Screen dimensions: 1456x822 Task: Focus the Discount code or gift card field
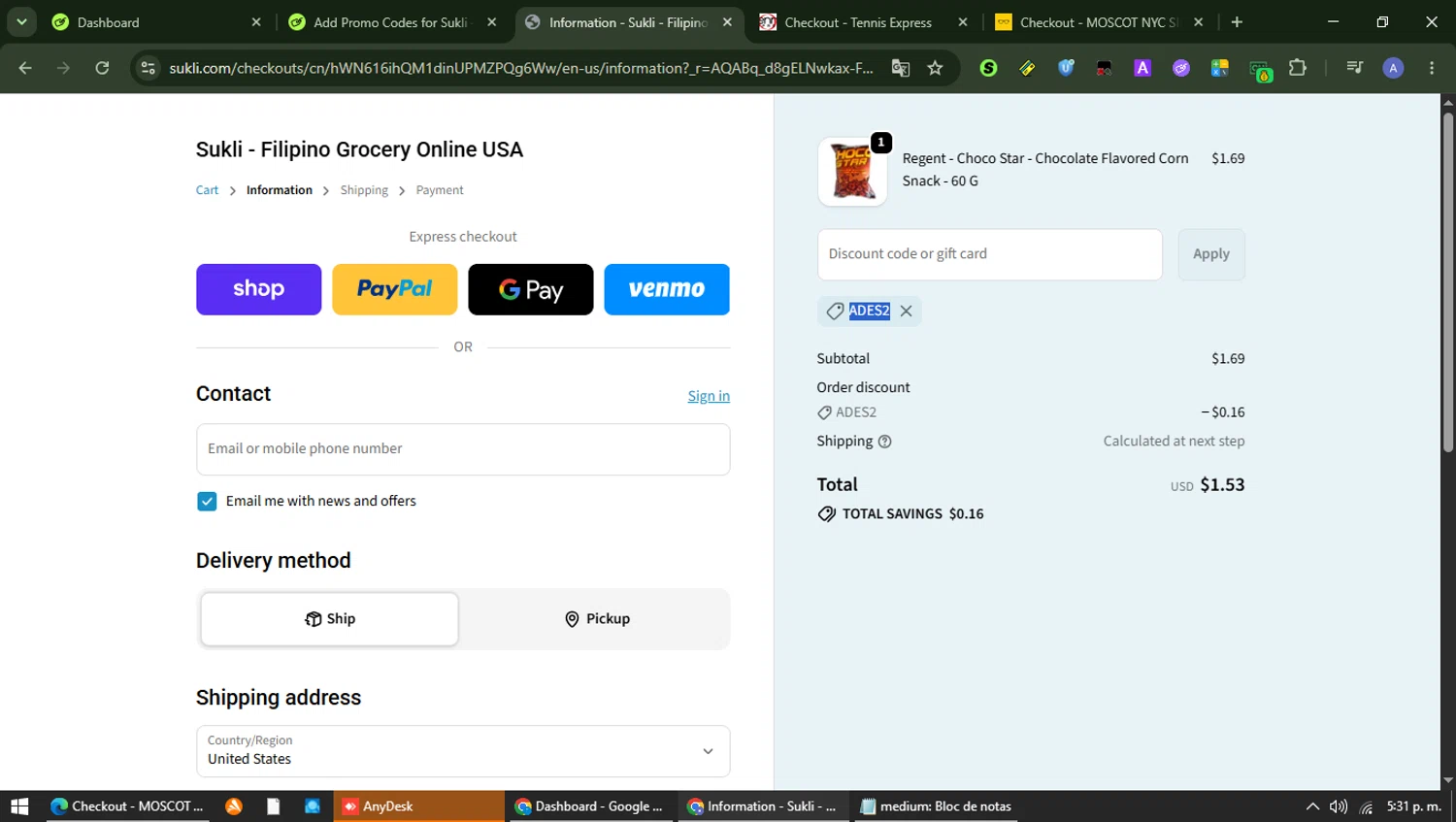tap(989, 254)
